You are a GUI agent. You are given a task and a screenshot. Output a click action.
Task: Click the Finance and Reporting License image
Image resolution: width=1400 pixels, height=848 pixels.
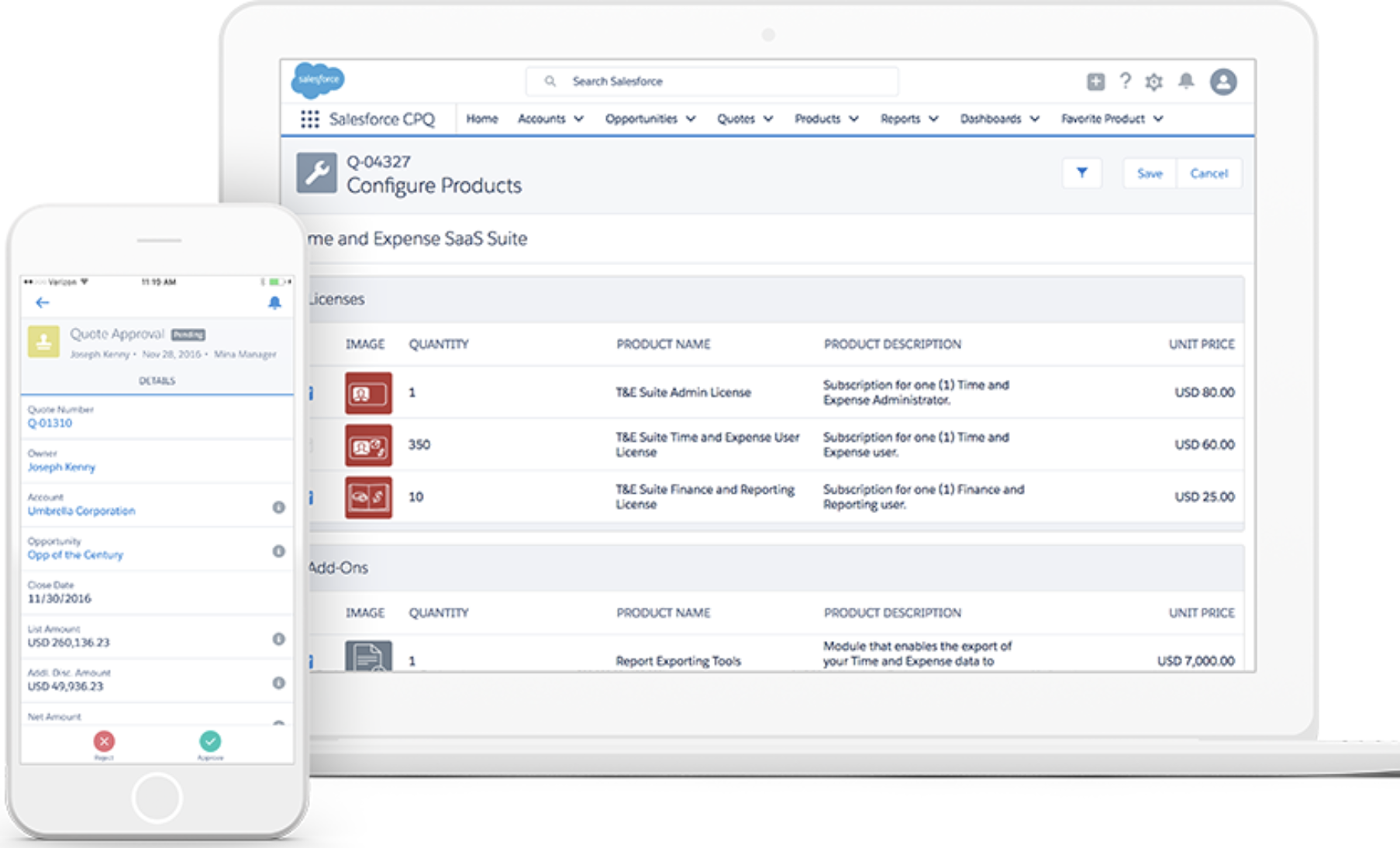(x=368, y=497)
